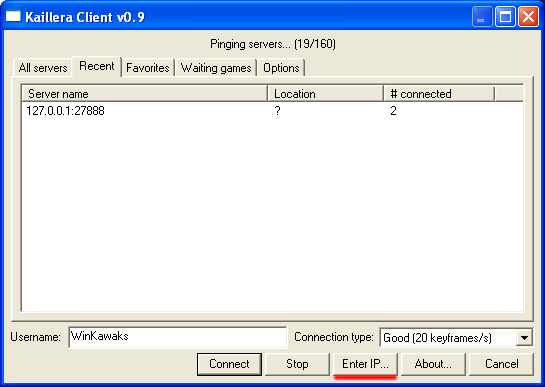The height and width of the screenshot is (387, 545).
Task: Click the connected count '2' cell
Action: tap(393, 111)
